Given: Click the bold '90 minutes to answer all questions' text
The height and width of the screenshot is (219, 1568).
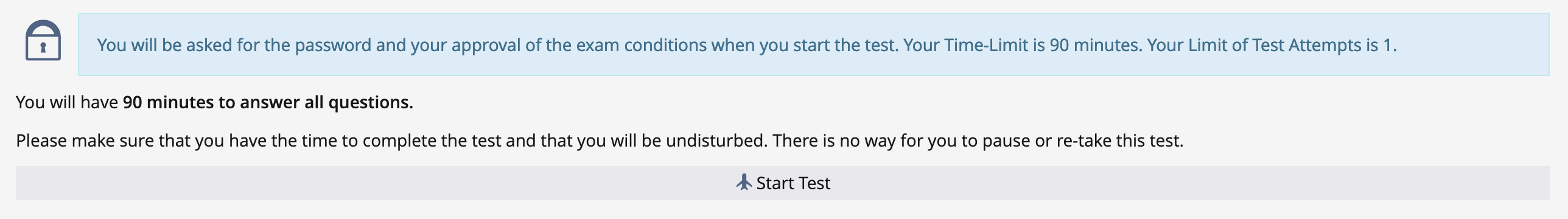Looking at the screenshot, I should click(268, 102).
